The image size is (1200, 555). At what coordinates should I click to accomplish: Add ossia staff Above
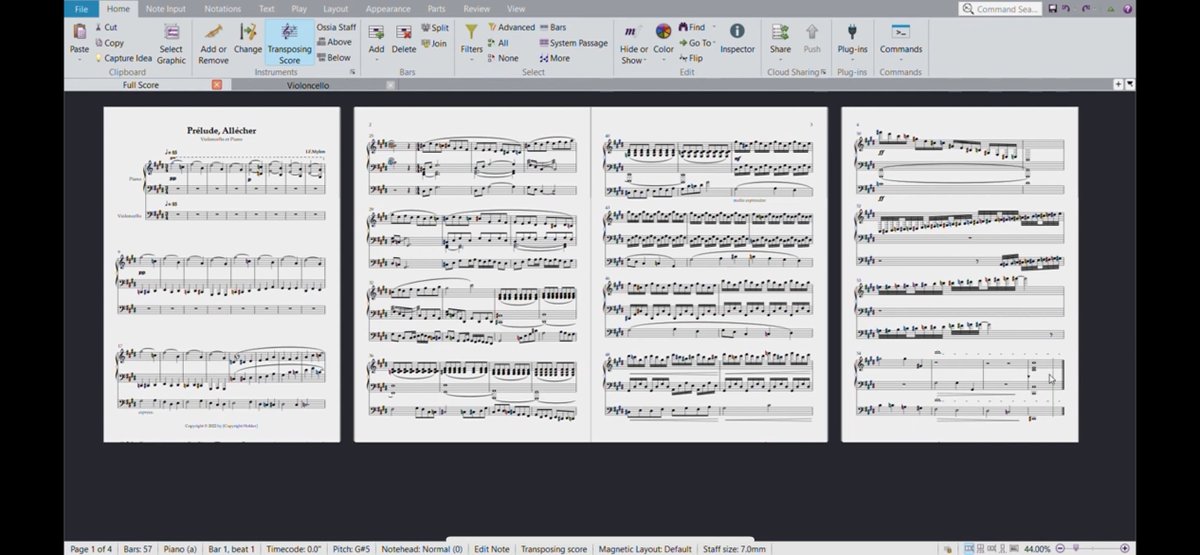click(x=335, y=42)
